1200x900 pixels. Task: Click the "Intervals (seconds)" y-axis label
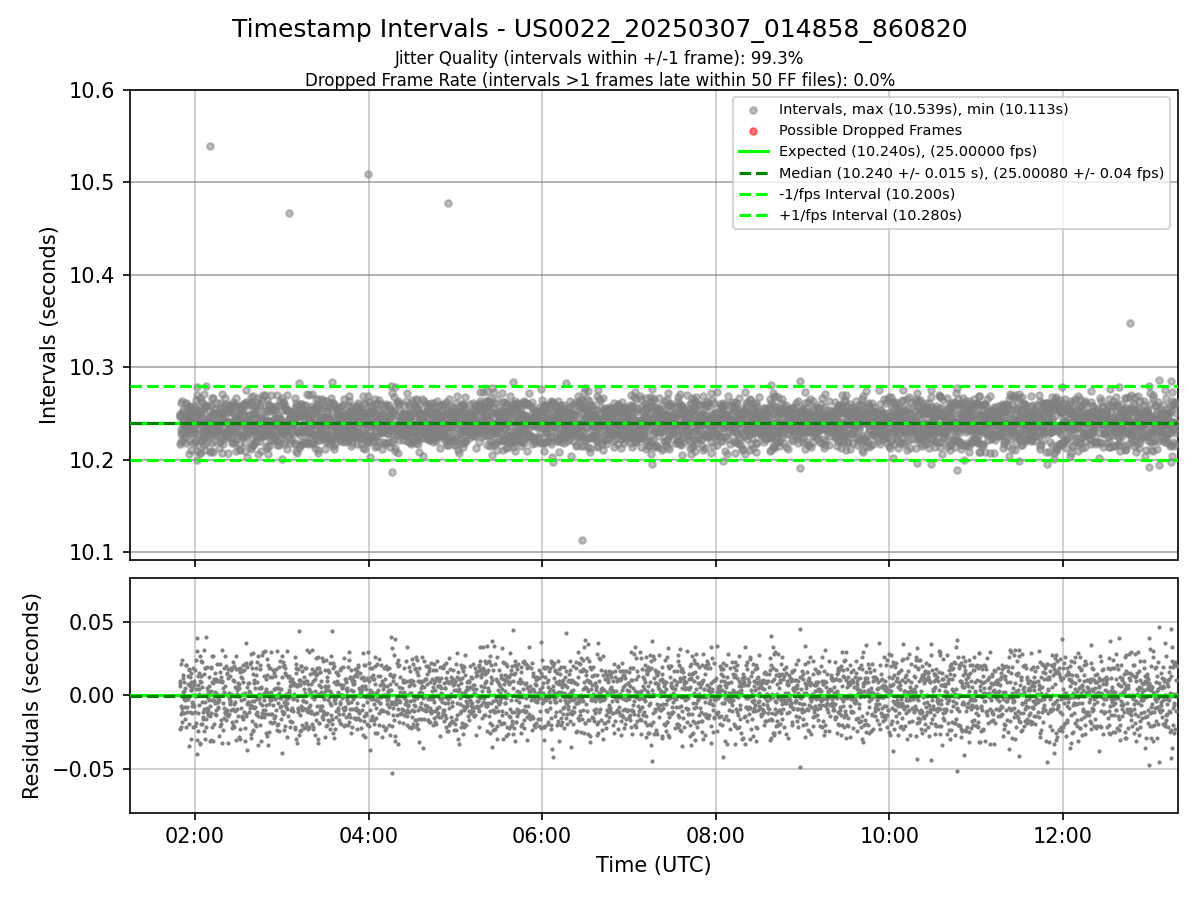coord(49,325)
